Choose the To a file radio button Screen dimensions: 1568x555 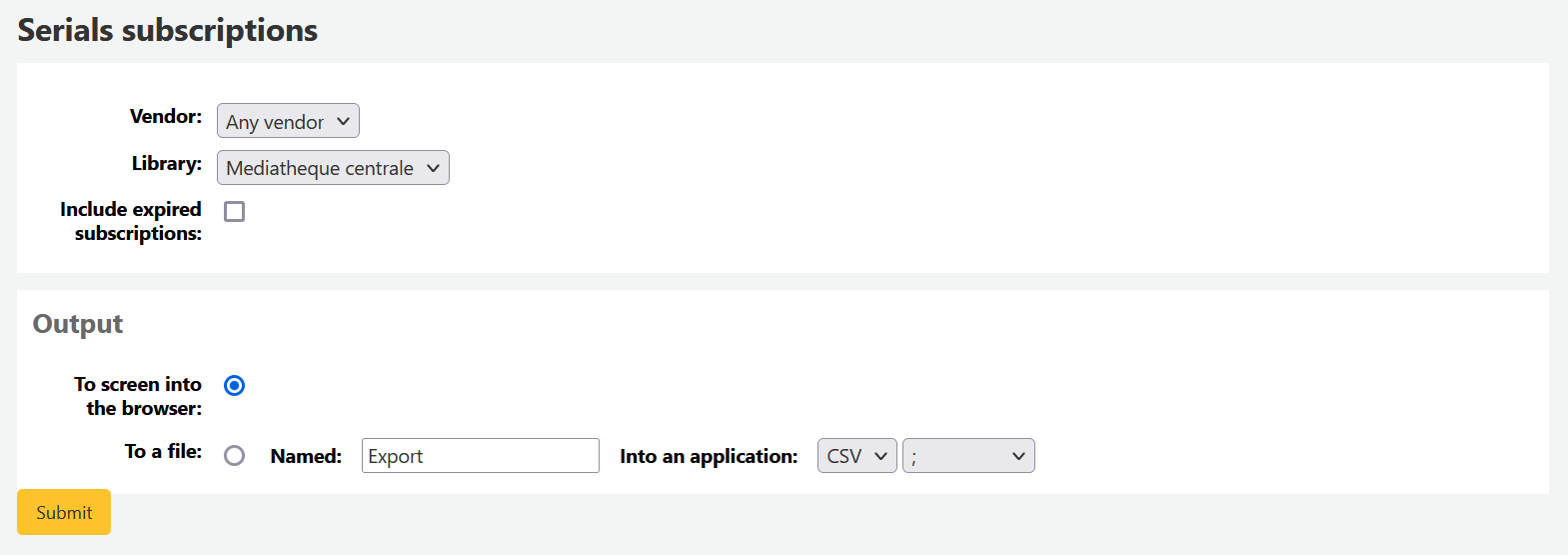tap(235, 456)
